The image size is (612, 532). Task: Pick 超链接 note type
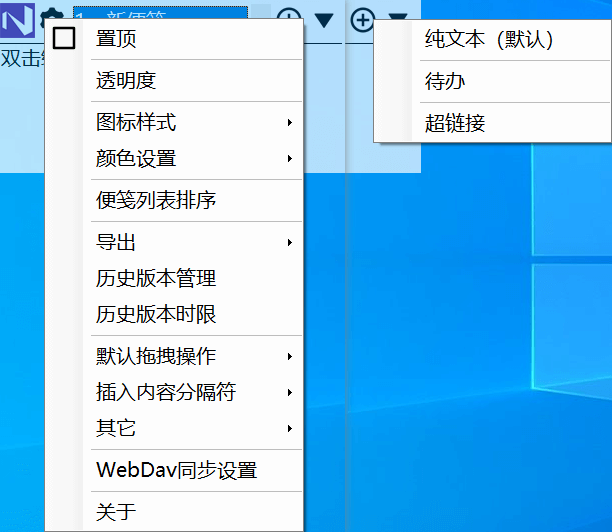(493, 123)
